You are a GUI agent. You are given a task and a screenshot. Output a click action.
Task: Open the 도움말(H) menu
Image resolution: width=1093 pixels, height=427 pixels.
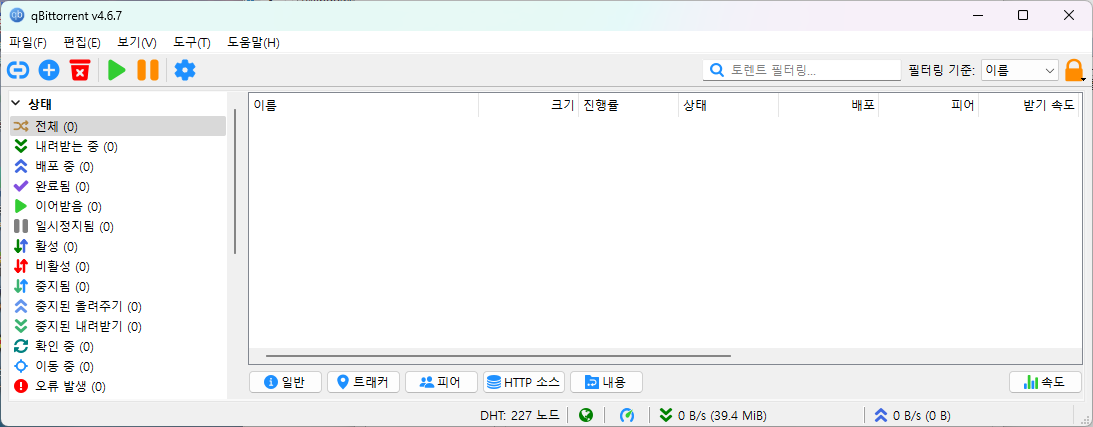(x=253, y=42)
